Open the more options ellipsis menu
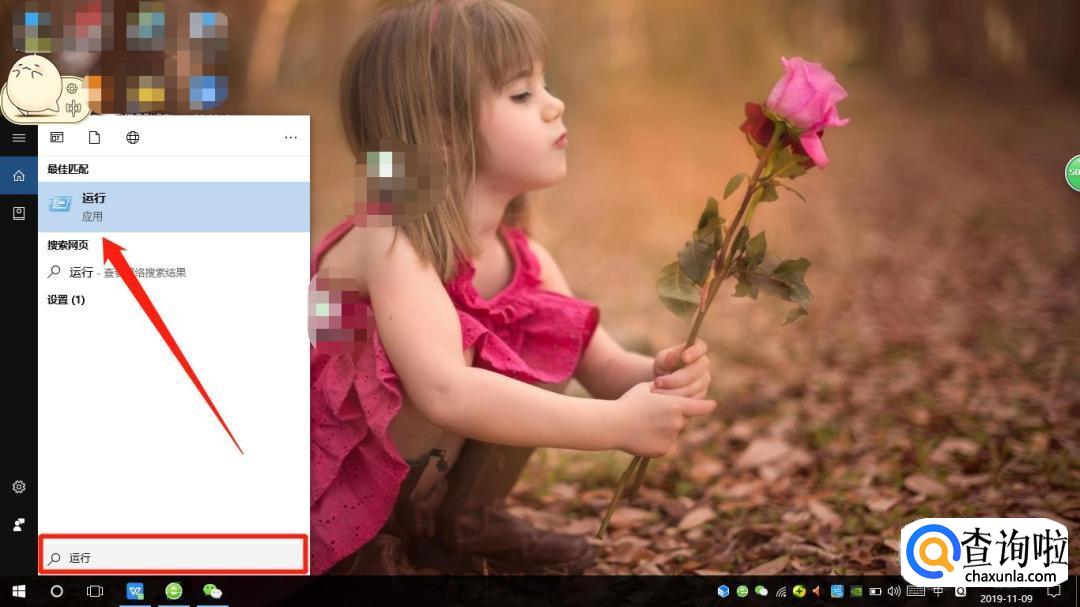Image resolution: width=1080 pixels, height=607 pixels. pyautogui.click(x=291, y=137)
